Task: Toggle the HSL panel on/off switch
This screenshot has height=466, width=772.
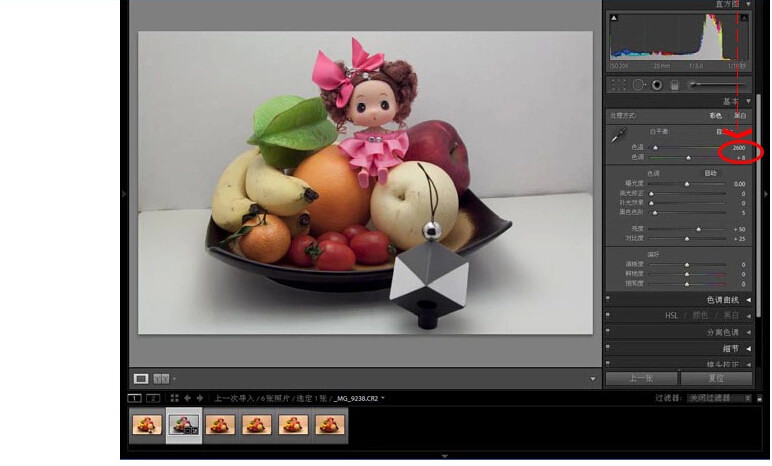Action: (x=608, y=314)
